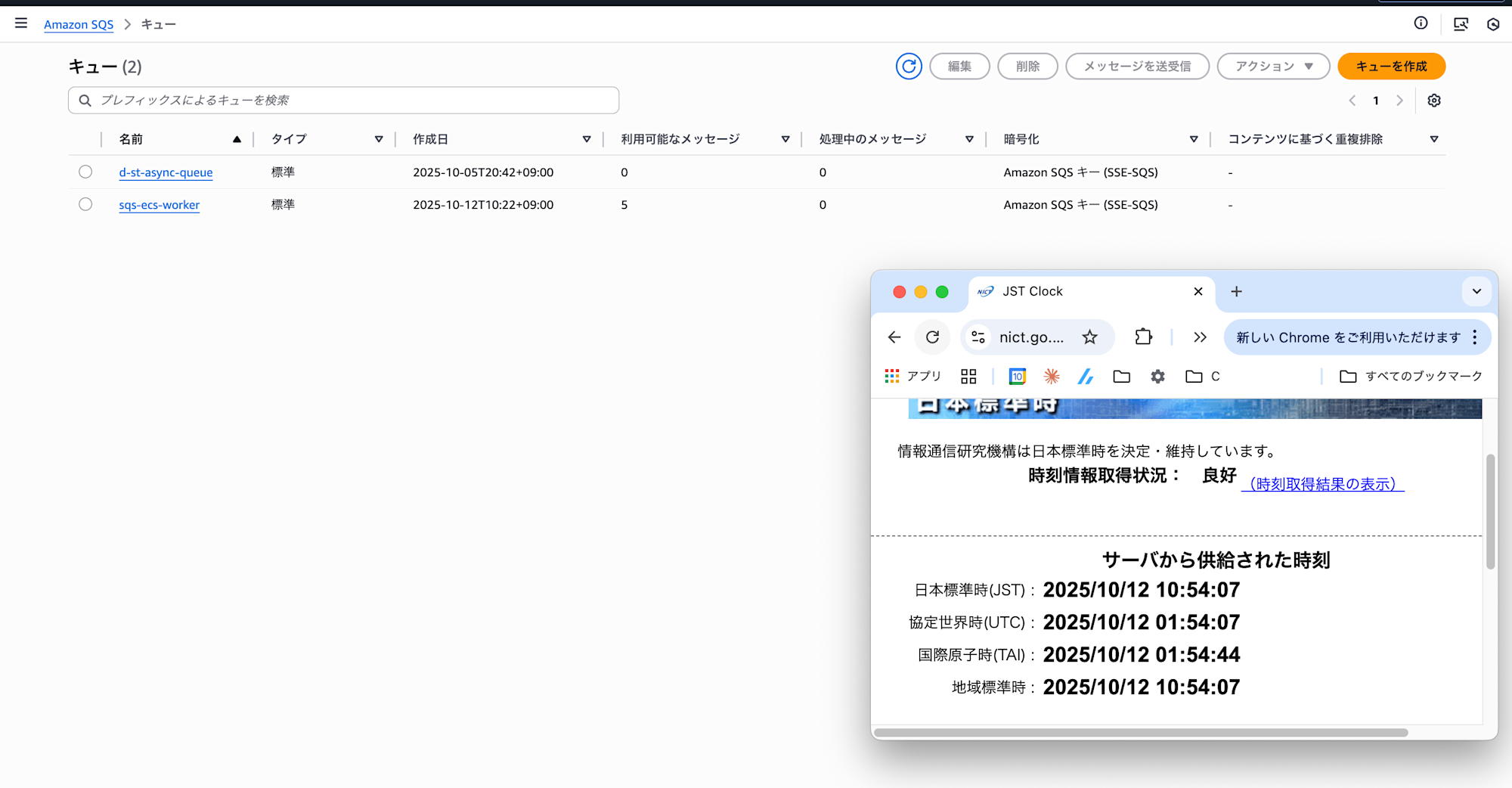Open the AWS console hamburger navigation menu
1512x788 pixels.
click(x=21, y=23)
